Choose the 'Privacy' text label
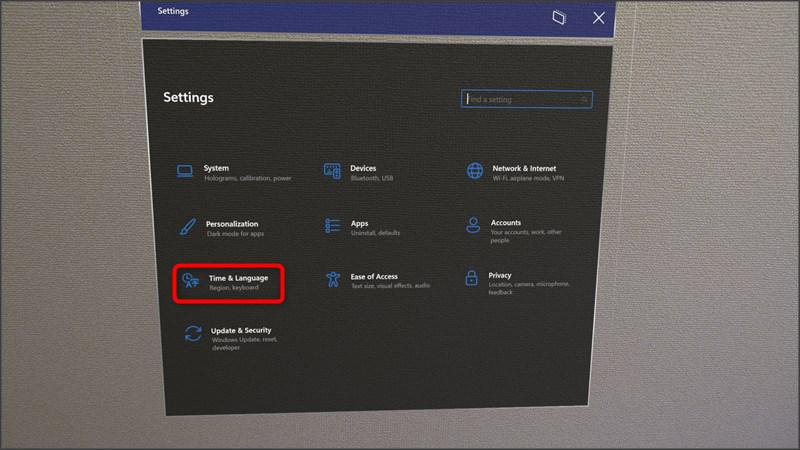Viewport: 800px width, 450px height. tap(500, 275)
